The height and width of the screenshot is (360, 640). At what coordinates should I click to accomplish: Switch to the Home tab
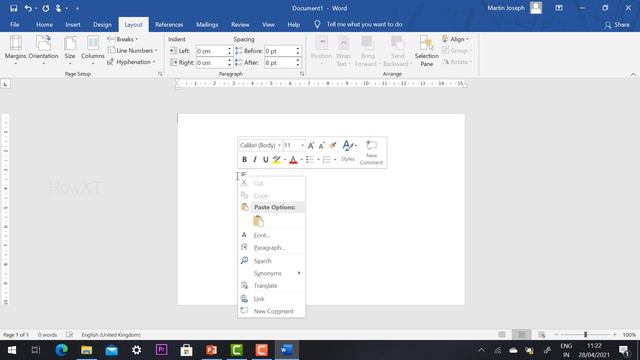coord(44,24)
